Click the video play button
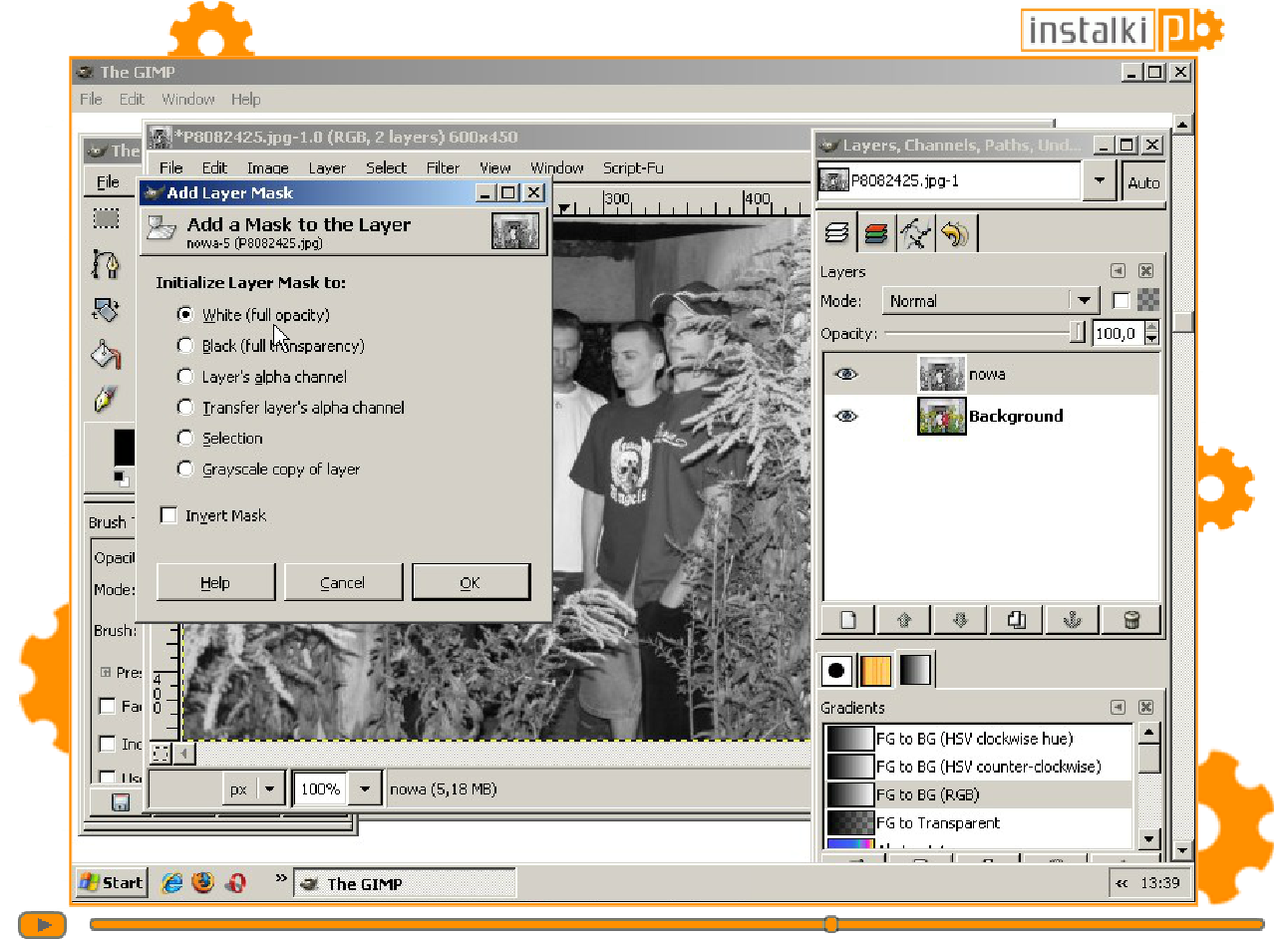 click(x=42, y=924)
